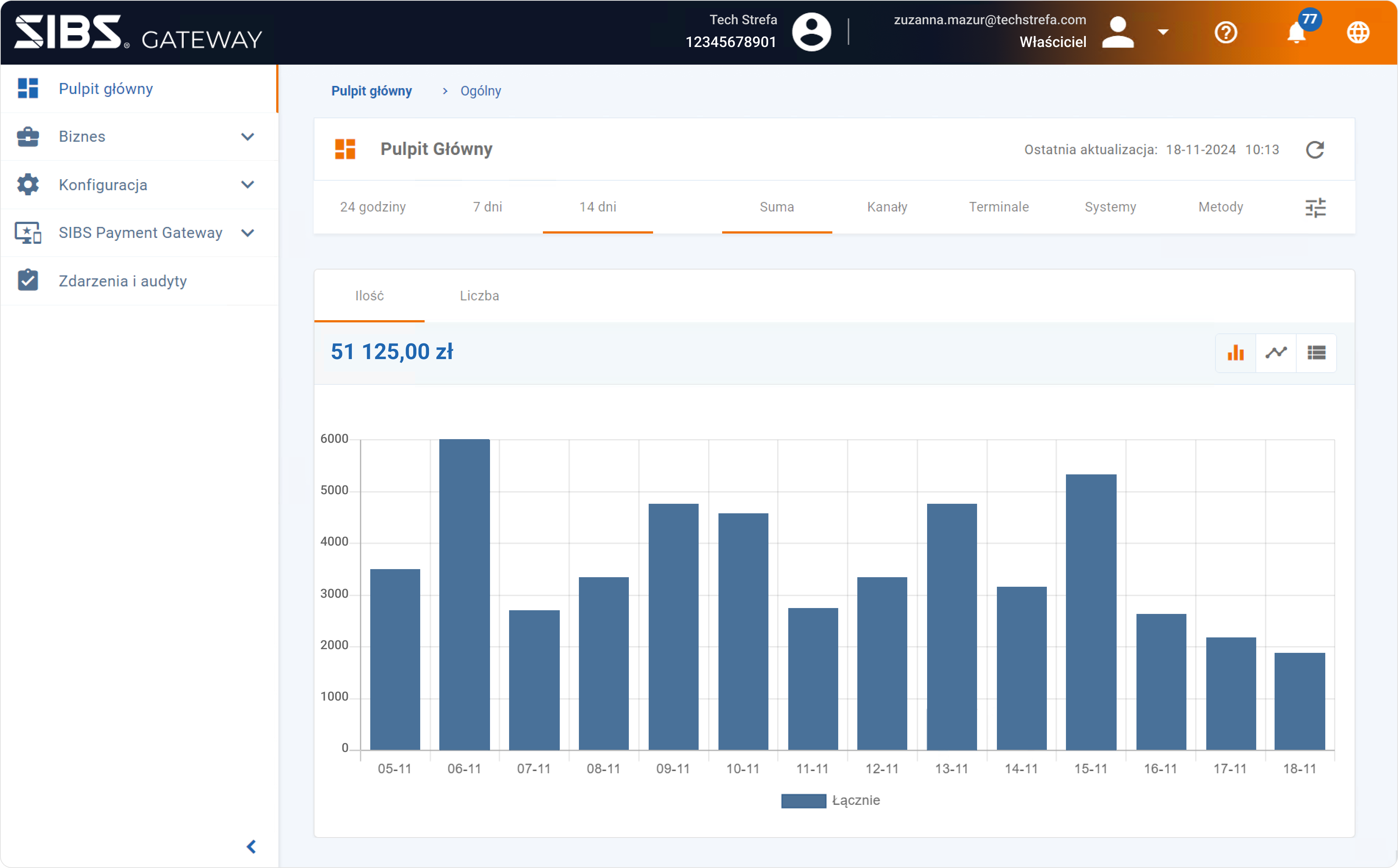Switch to line chart view
This screenshot has height=868, width=1398.
1276,352
